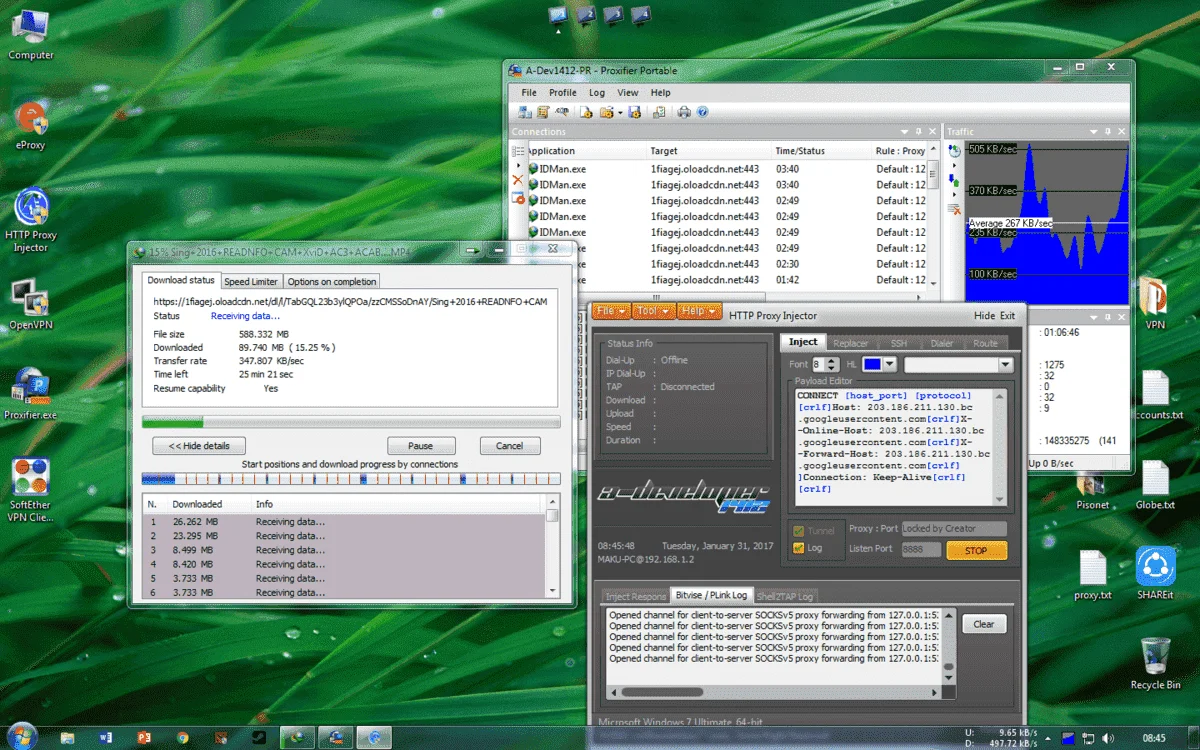Open the proxy.txt file icon

click(1093, 575)
